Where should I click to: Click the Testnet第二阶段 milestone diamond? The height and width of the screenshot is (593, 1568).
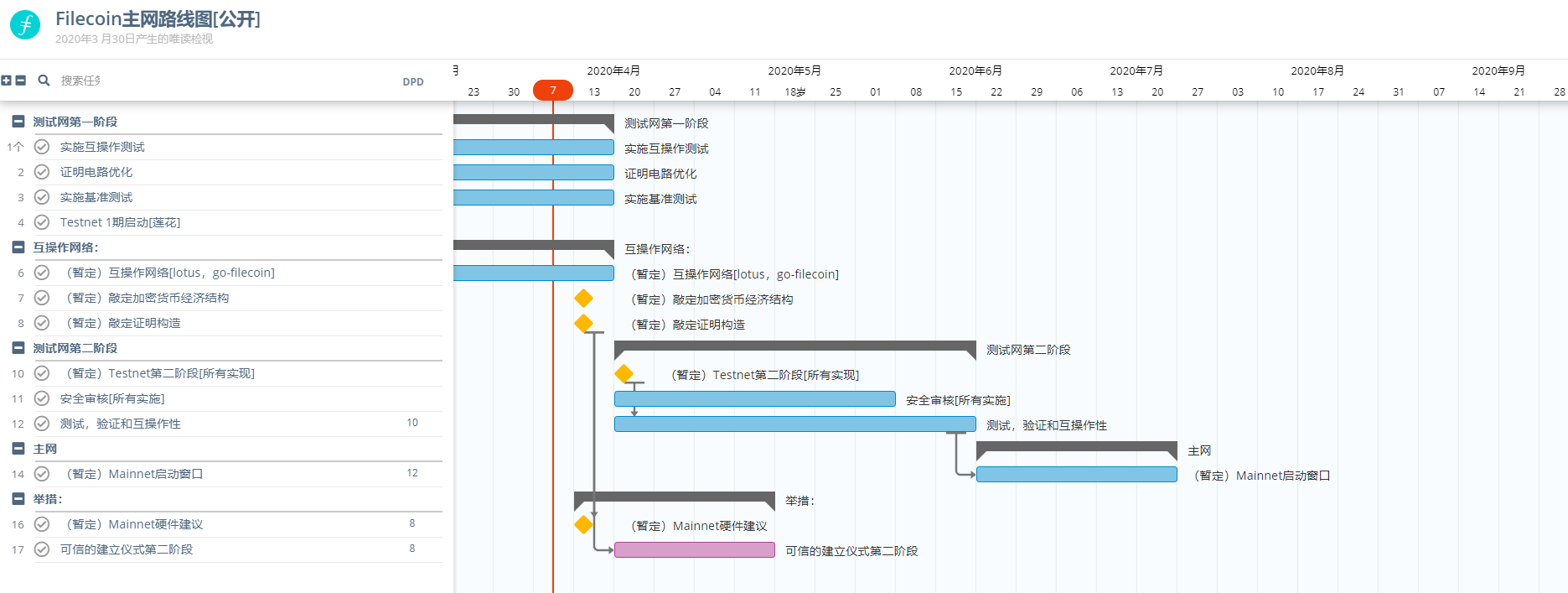(624, 373)
